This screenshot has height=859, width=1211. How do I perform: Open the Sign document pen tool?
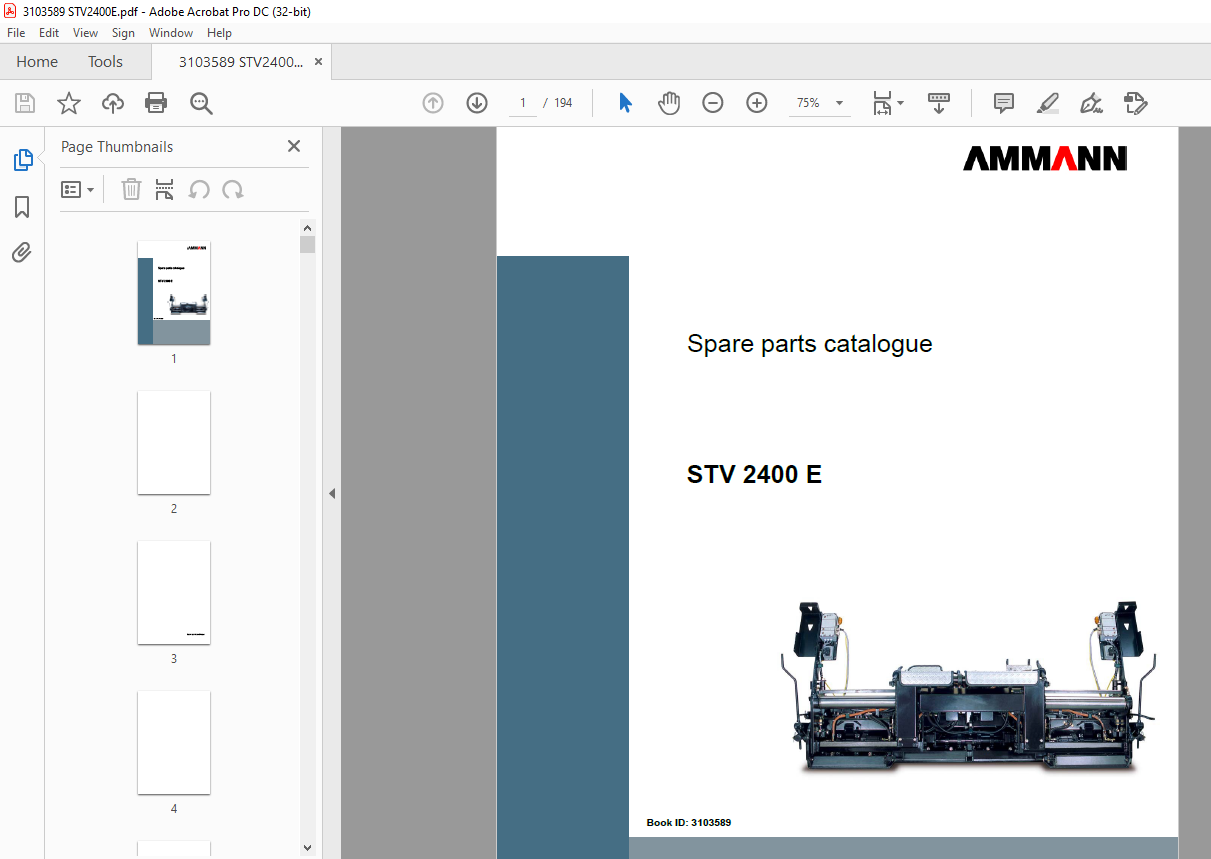(x=1091, y=103)
